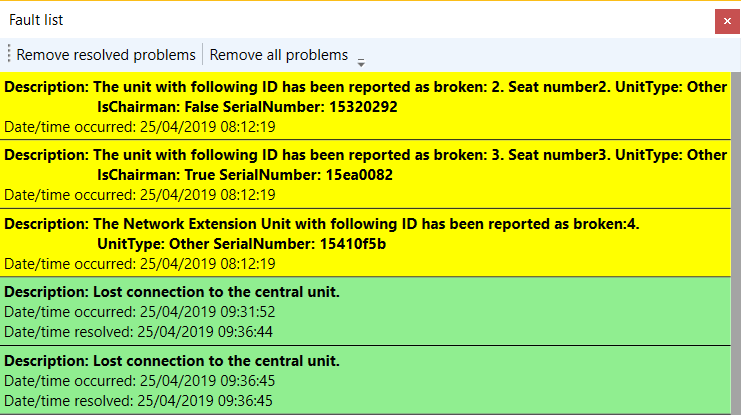Click the vertical scrollbar on the right
Image resolution: width=741 pixels, height=415 pixels.
(735, 240)
